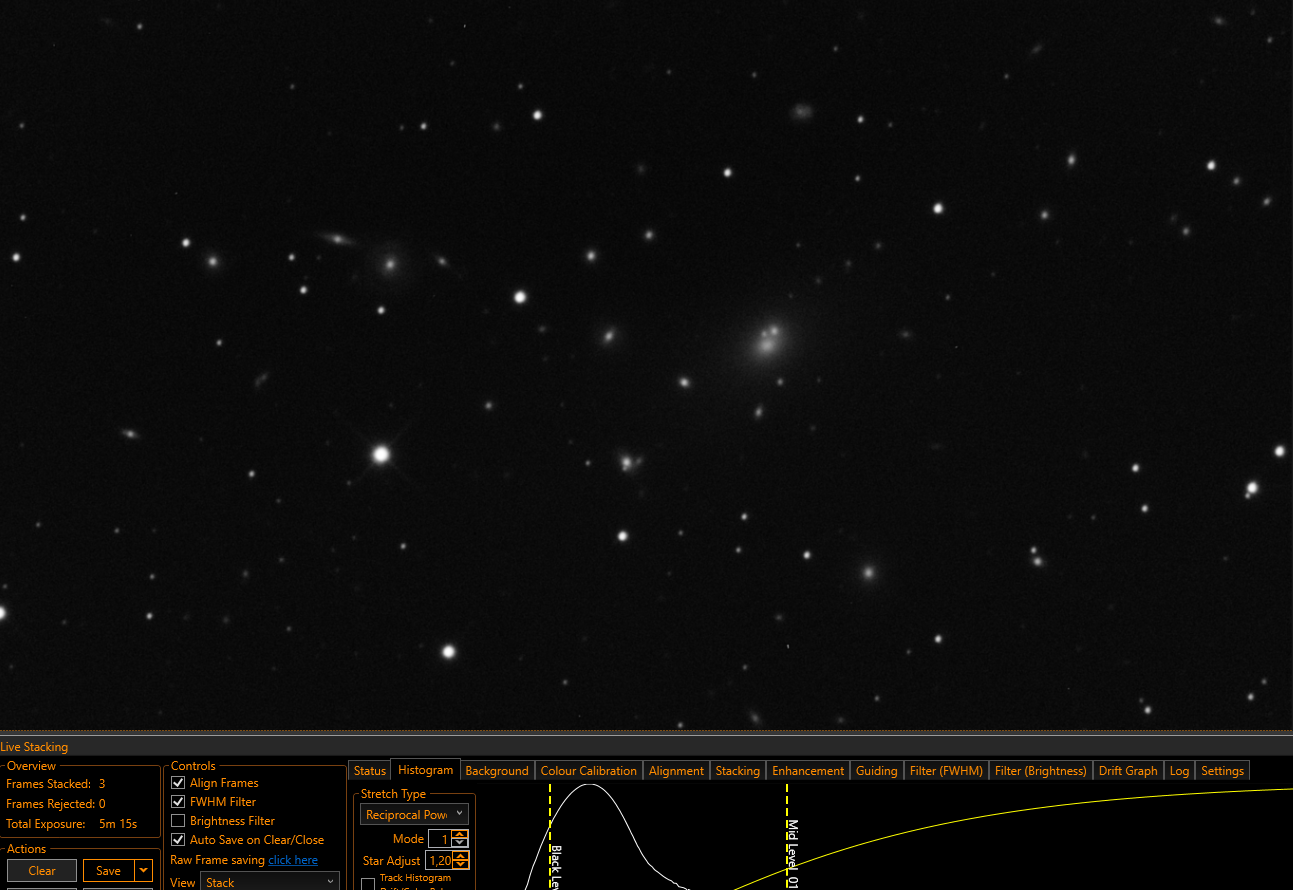Follow the Raw Frame saving 'click here' link
The image size is (1293, 890).
[293, 860]
